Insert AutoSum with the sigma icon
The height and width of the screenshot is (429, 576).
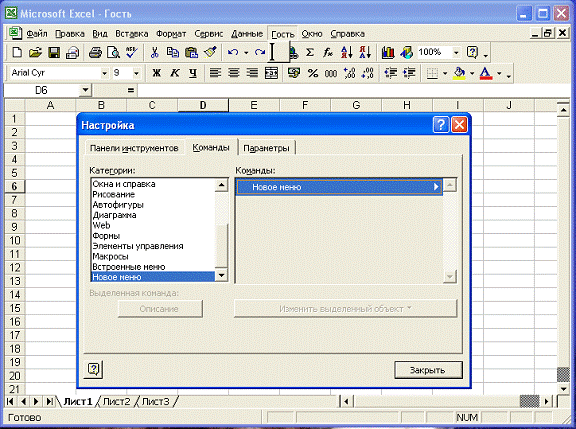(x=310, y=53)
